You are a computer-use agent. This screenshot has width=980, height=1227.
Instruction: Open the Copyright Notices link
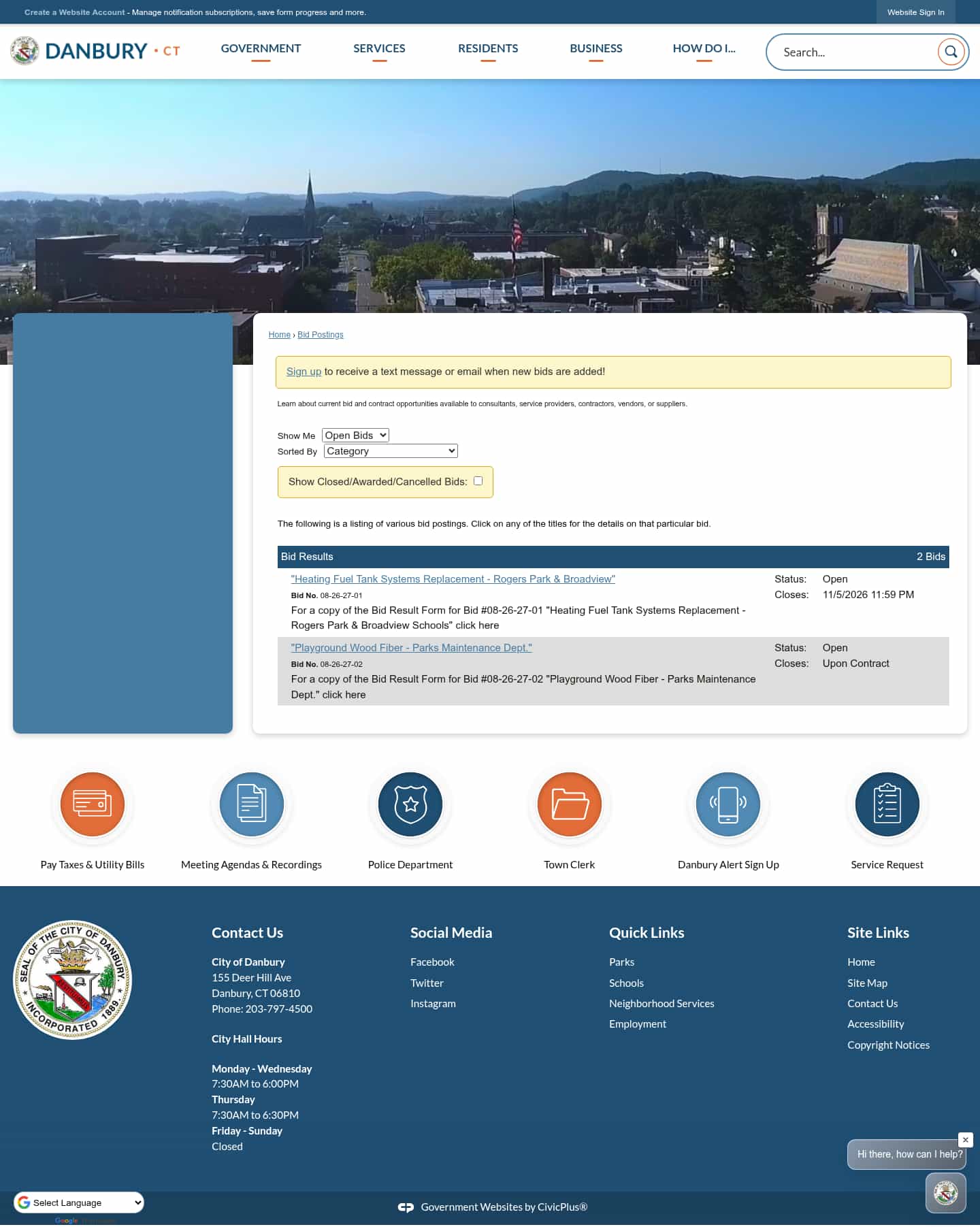click(889, 1045)
